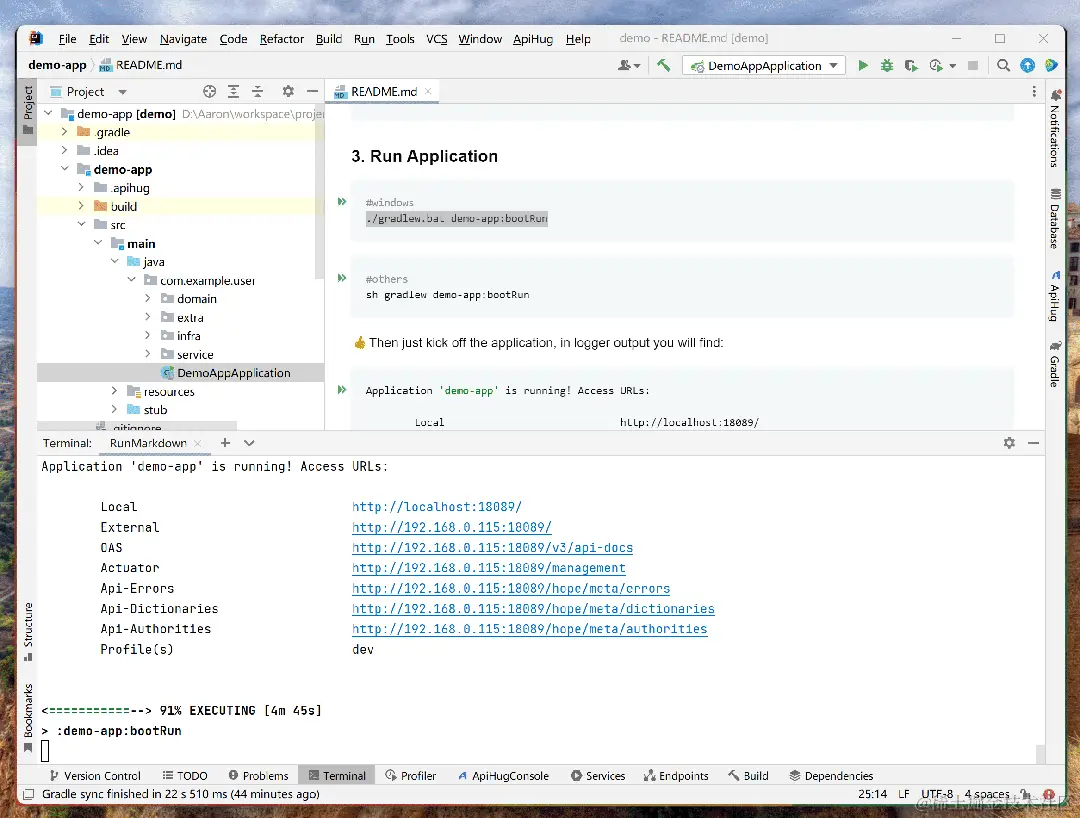This screenshot has width=1081, height=819.
Task: Toggle the Bookmarks side panel button
Action: tap(28, 718)
